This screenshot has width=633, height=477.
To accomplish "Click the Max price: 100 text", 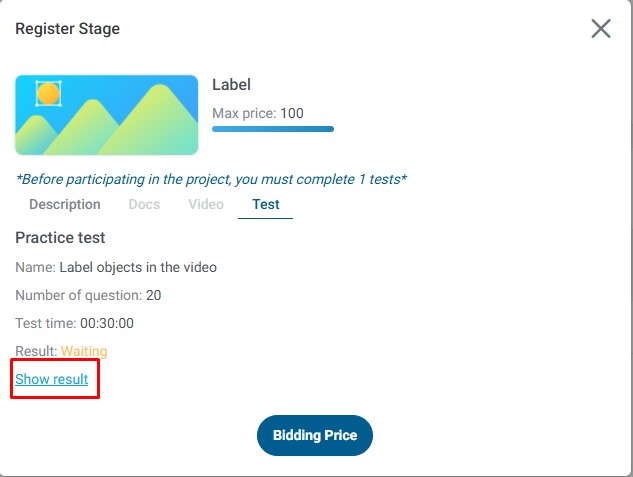I will tap(258, 113).
